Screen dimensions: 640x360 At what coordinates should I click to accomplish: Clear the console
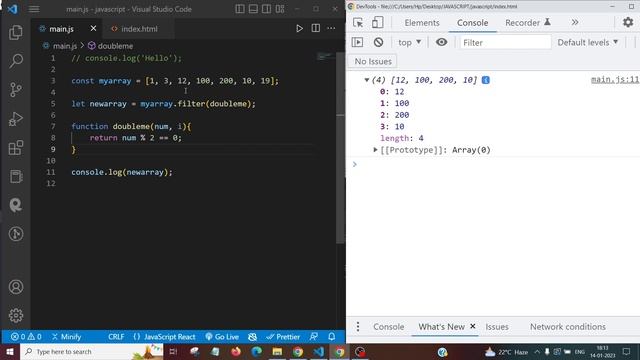[378, 42]
